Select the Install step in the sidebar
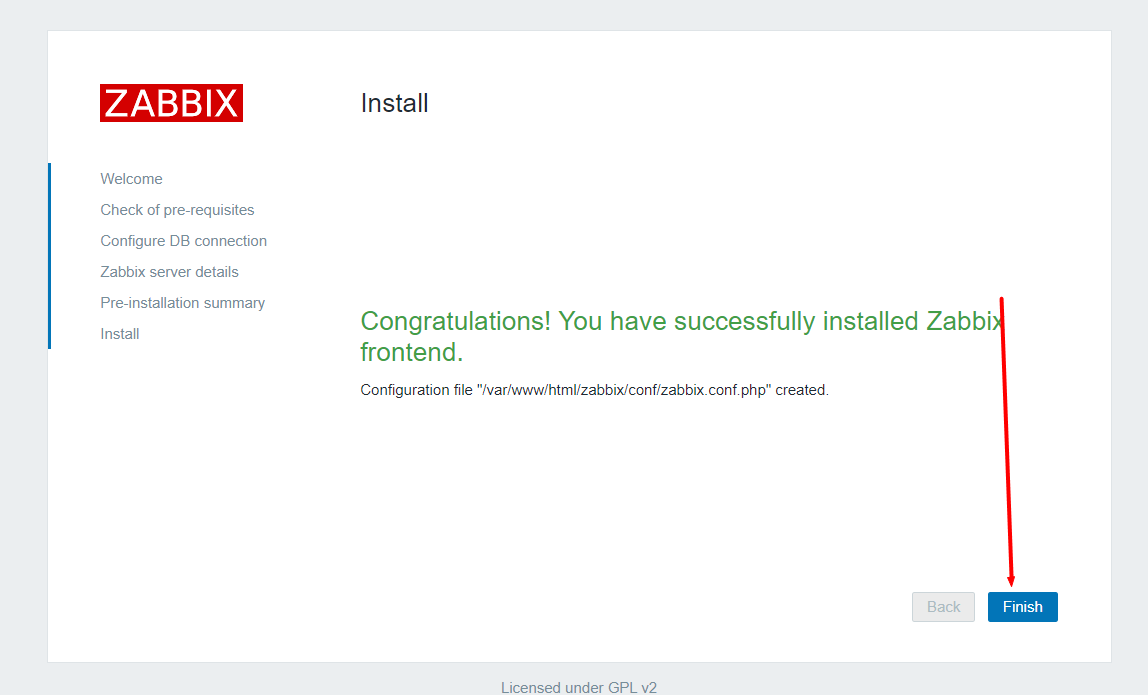1148x695 pixels. (x=119, y=334)
